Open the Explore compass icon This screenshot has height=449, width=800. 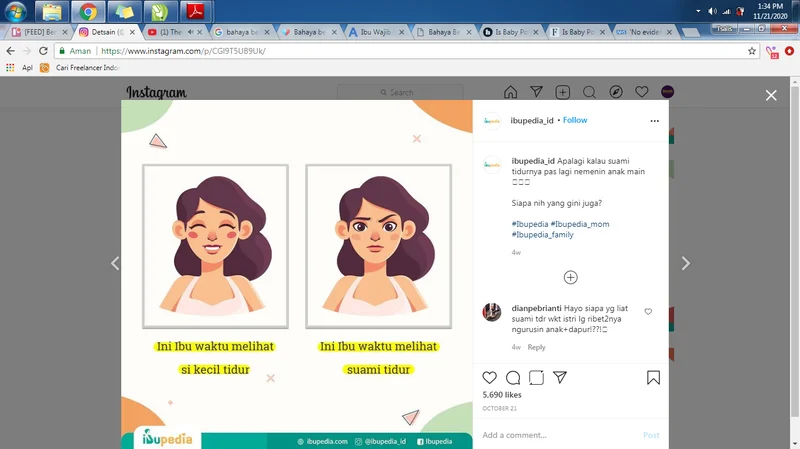pyautogui.click(x=616, y=92)
